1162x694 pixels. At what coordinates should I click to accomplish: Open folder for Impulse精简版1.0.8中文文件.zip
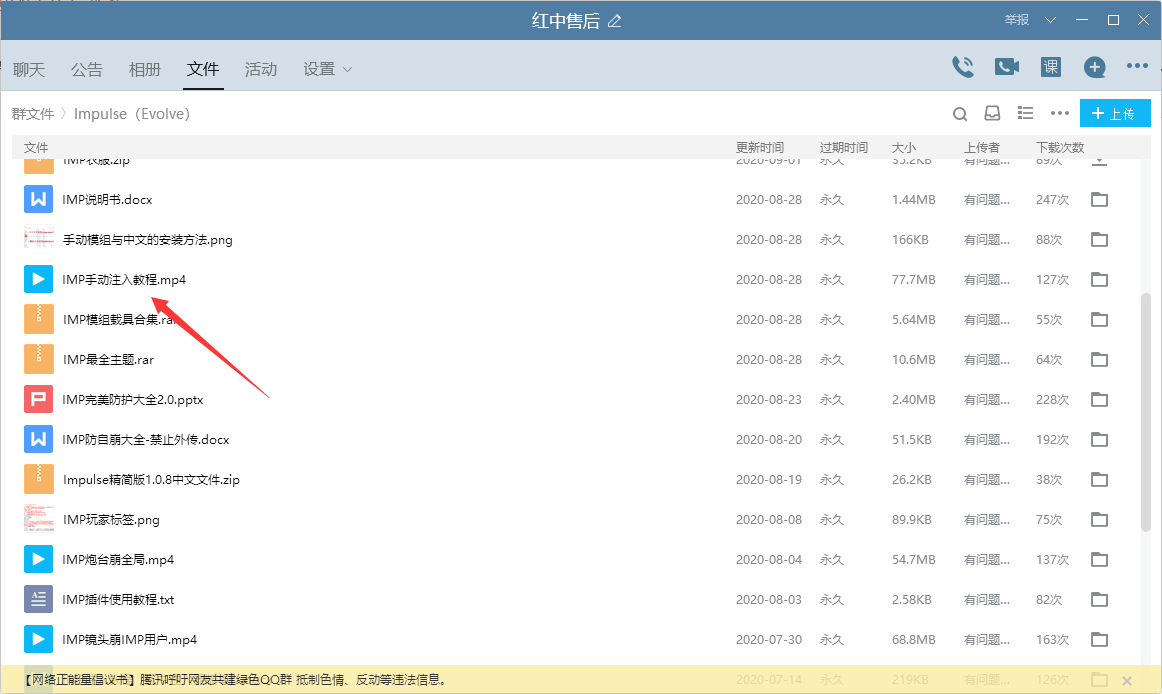(1100, 480)
